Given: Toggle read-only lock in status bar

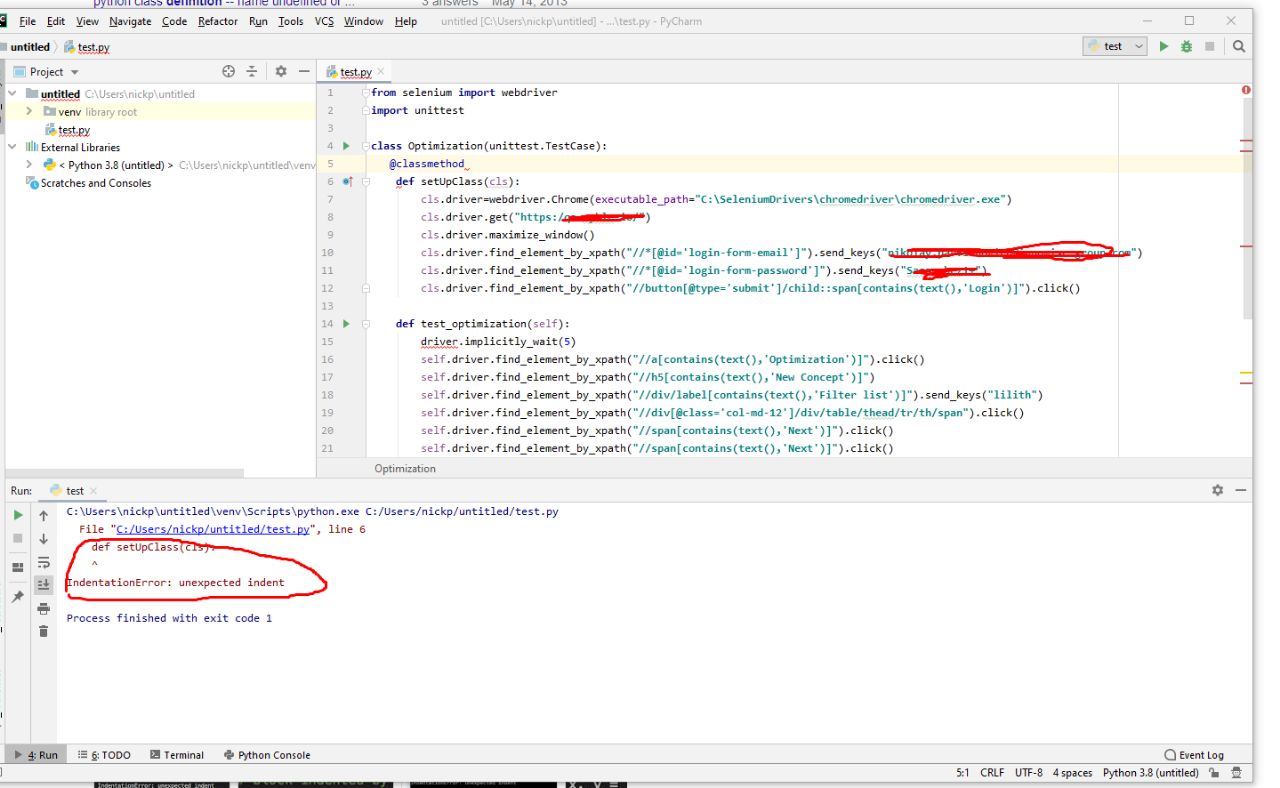Looking at the screenshot, I should click(1214, 772).
